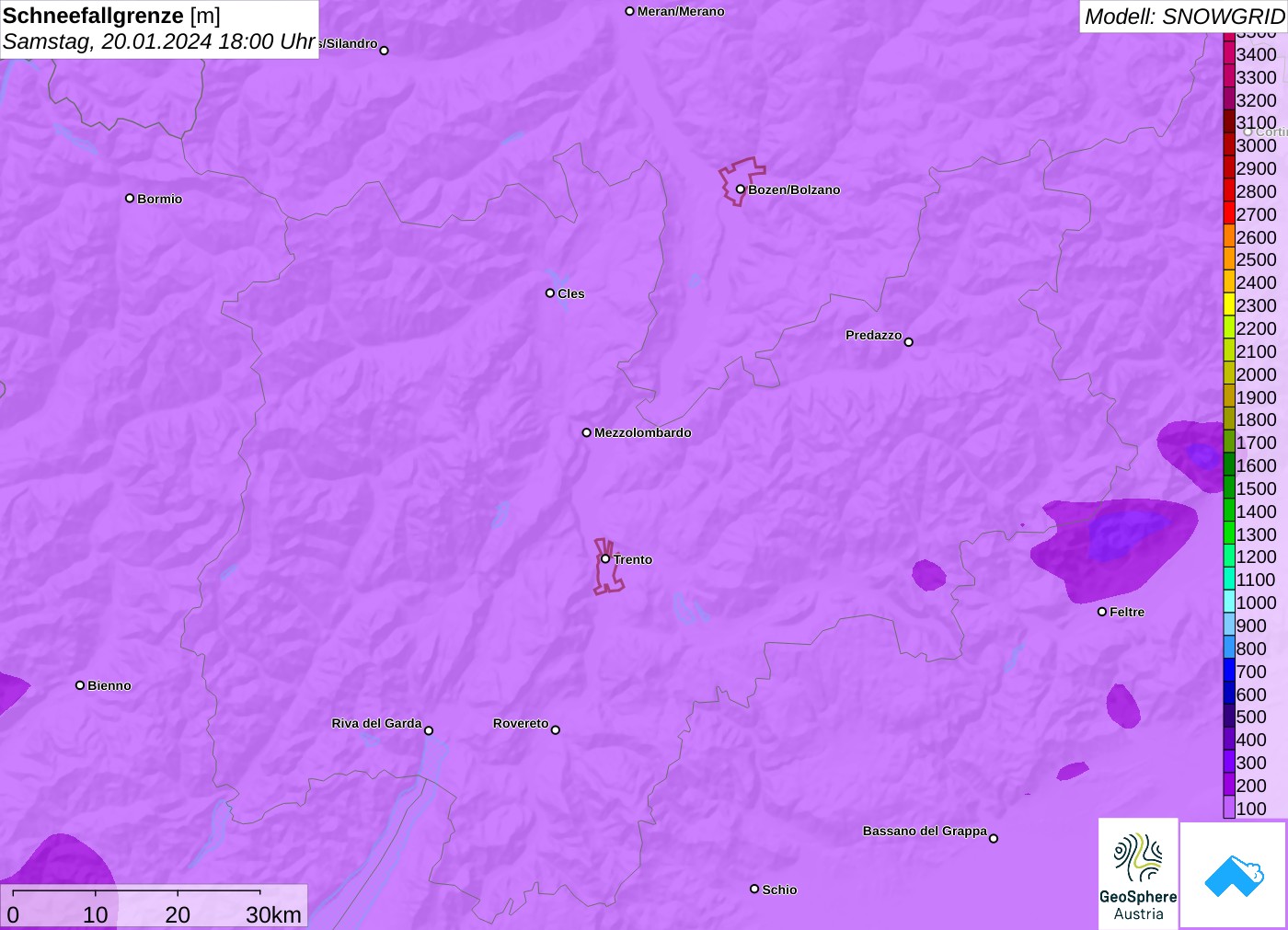Viewport: 1288px width, 930px height.
Task: Click the blue cloud-house logo
Action: point(1234,875)
